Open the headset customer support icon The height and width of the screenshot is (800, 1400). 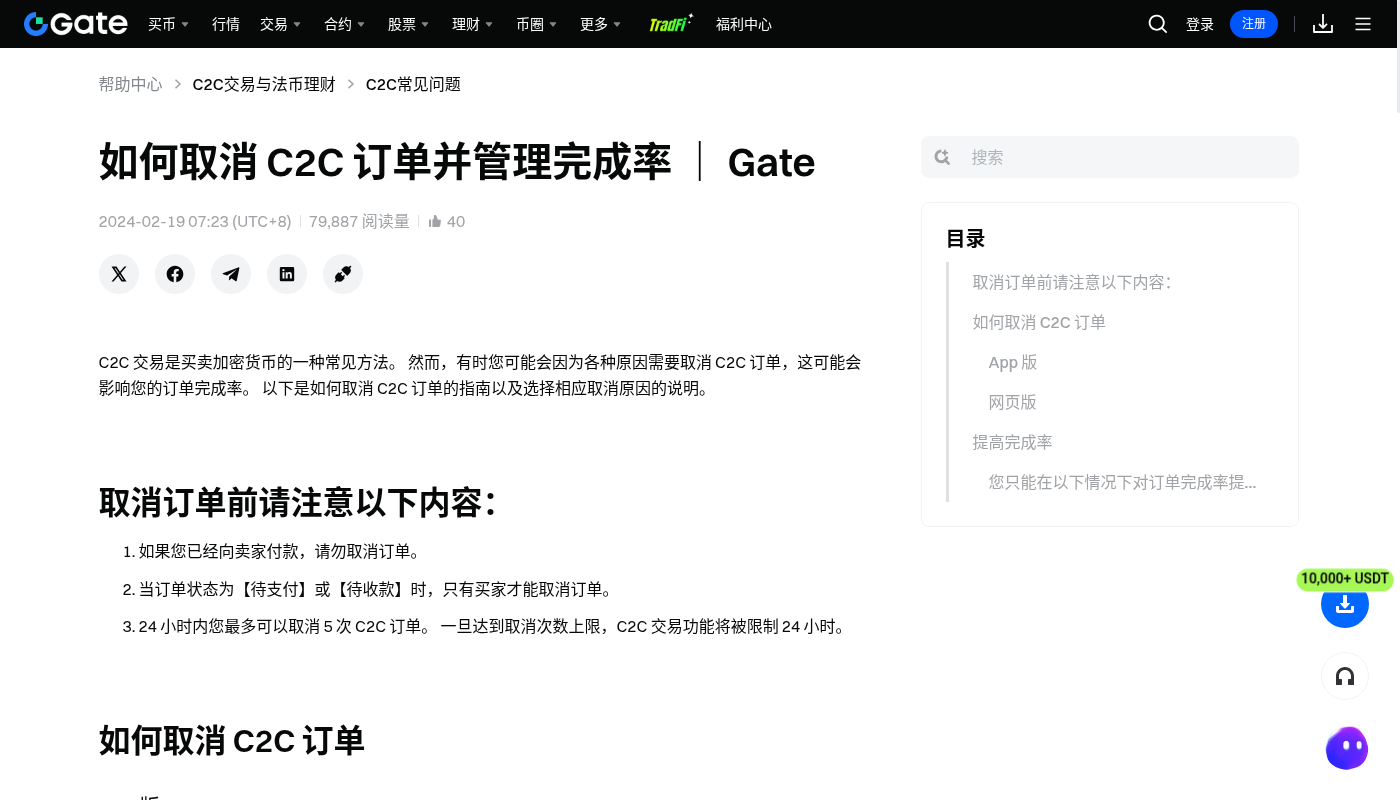(x=1345, y=677)
